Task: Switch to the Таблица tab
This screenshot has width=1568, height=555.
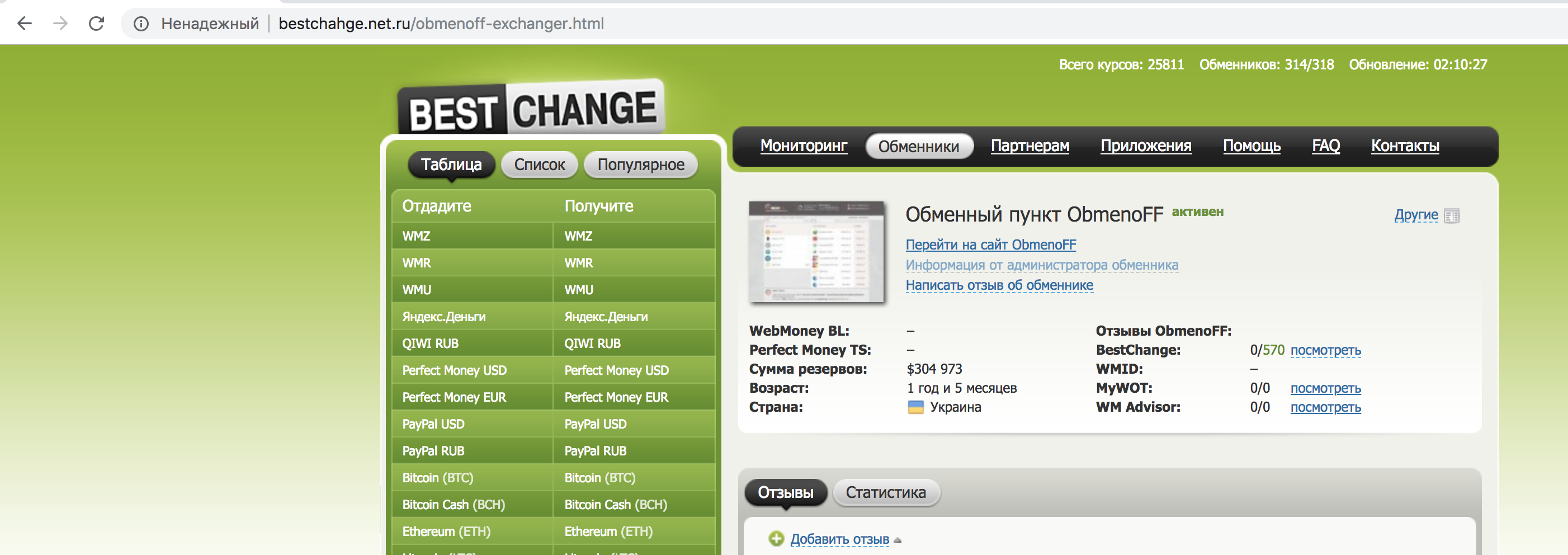Action: 451,164
